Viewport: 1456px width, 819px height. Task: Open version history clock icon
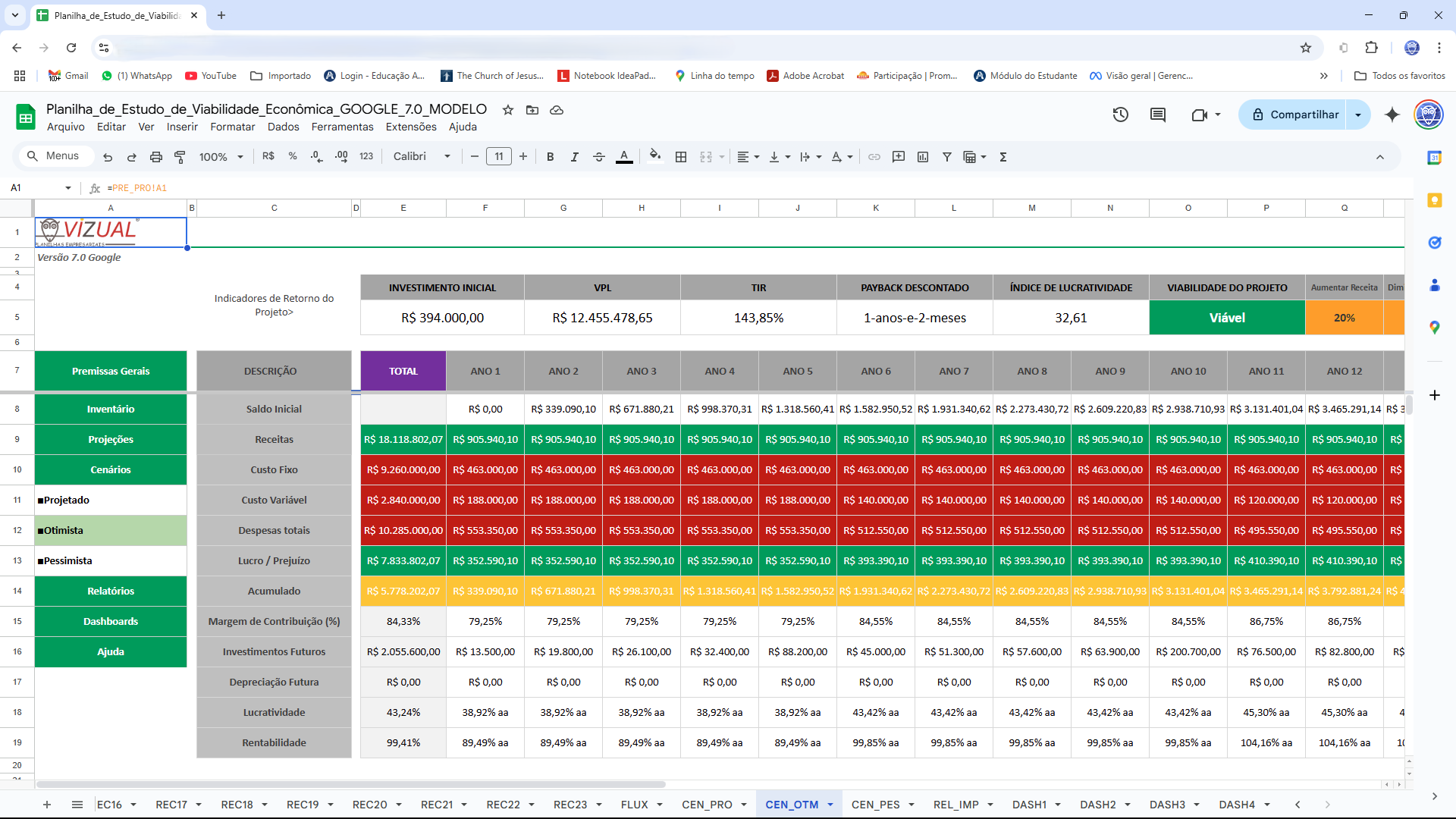1120,115
